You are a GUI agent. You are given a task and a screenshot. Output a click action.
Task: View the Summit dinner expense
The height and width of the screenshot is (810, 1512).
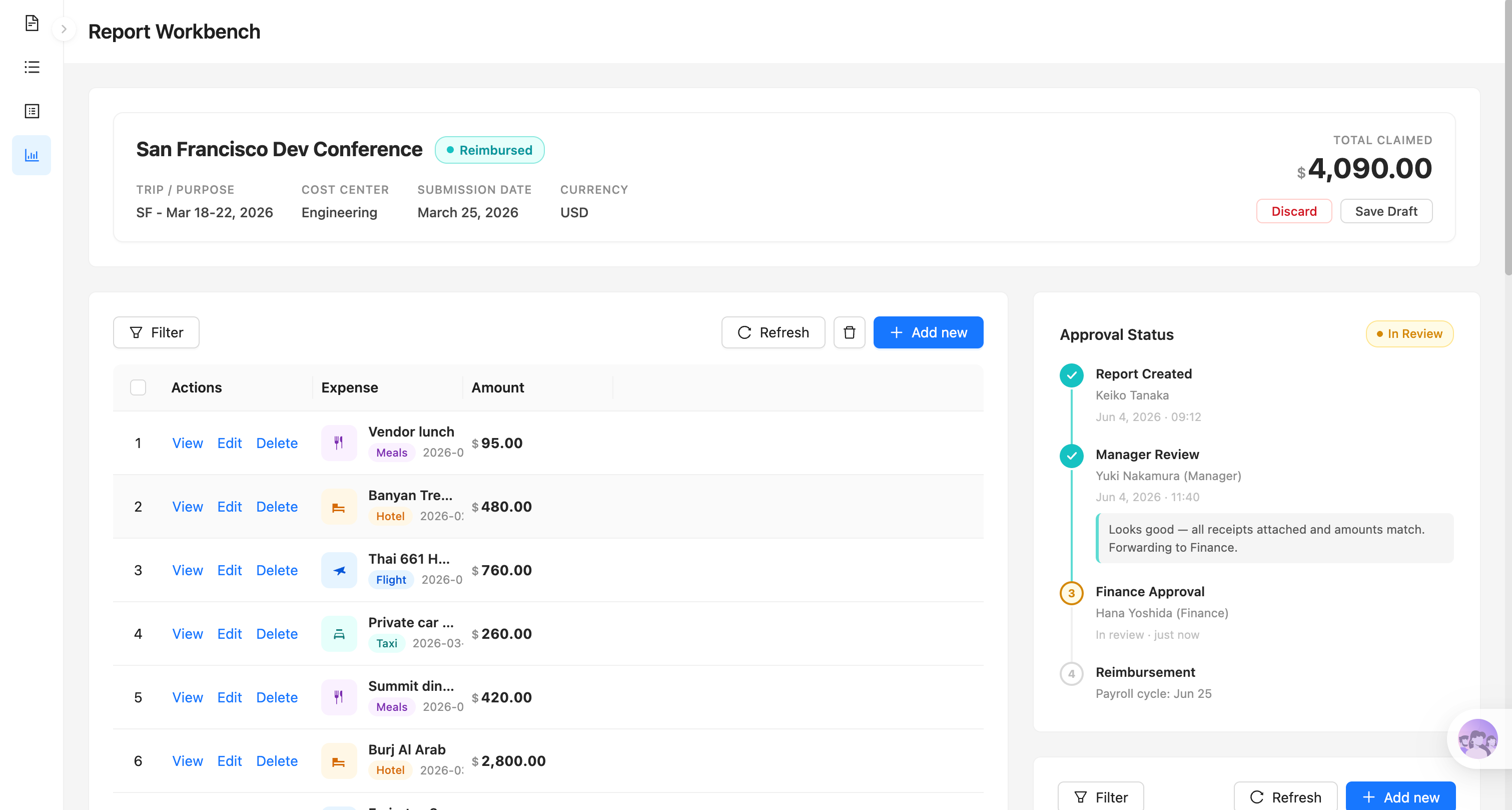click(x=187, y=697)
